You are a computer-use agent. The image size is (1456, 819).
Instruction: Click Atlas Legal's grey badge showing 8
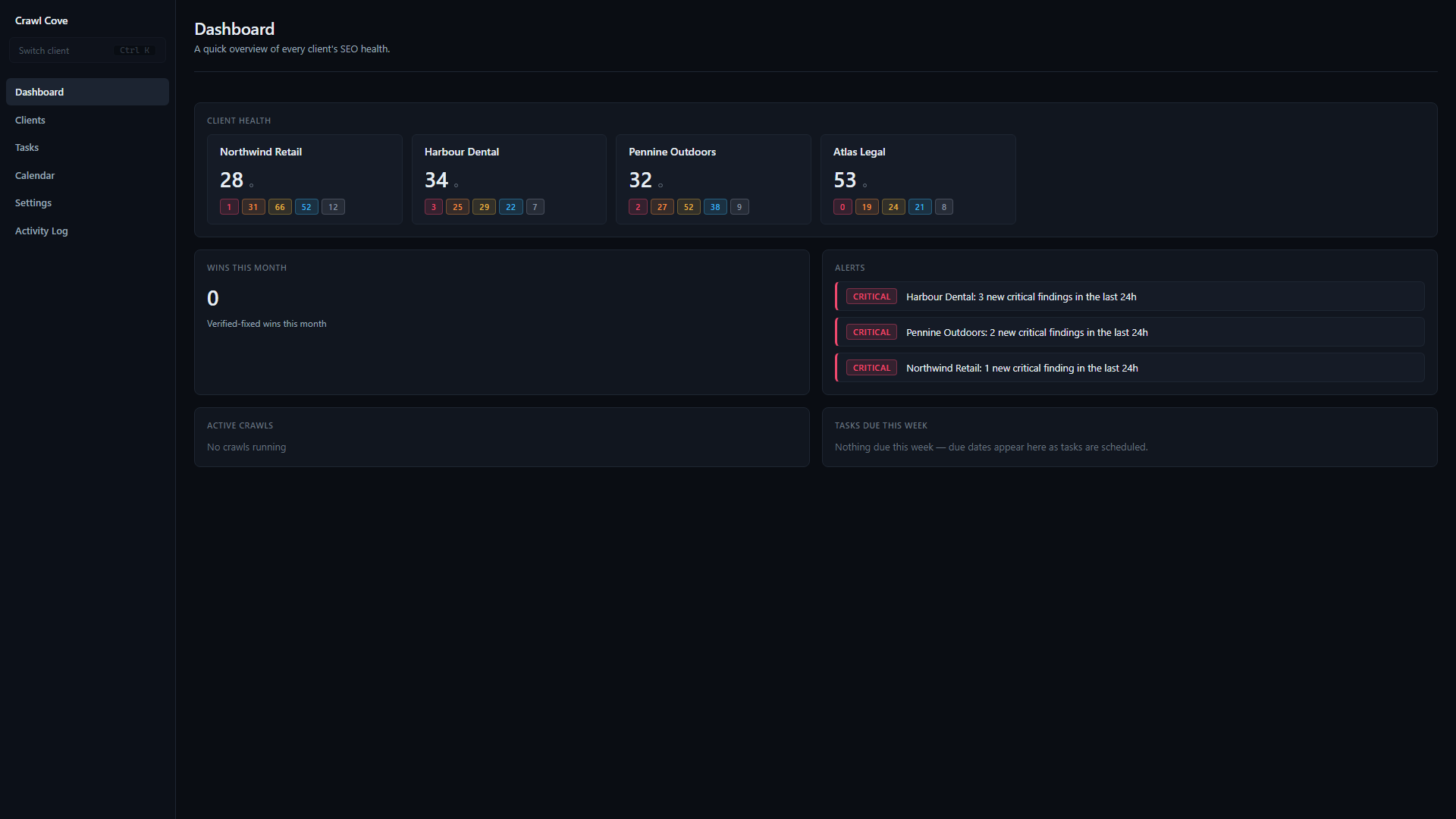(x=944, y=207)
